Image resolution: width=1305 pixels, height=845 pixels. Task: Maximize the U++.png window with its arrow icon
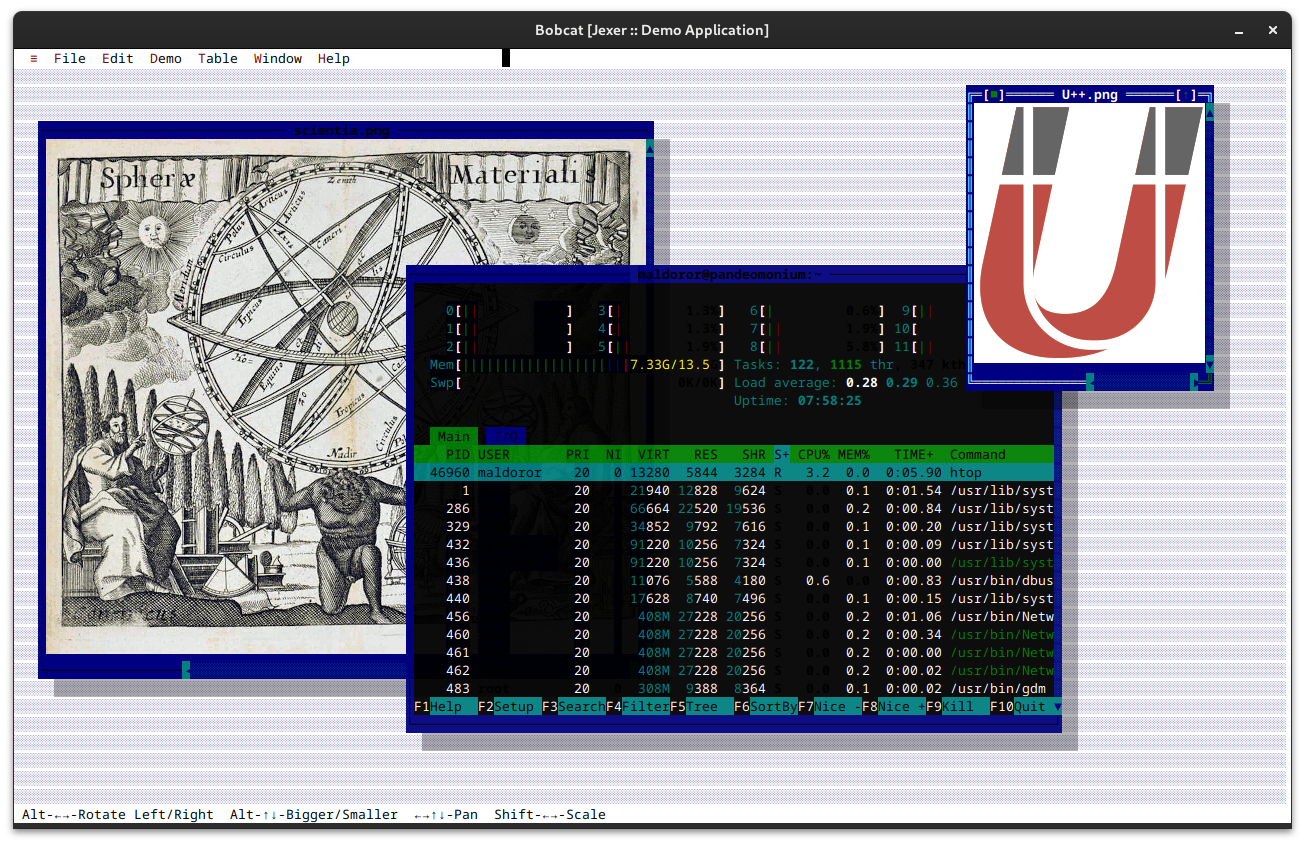tap(1186, 95)
